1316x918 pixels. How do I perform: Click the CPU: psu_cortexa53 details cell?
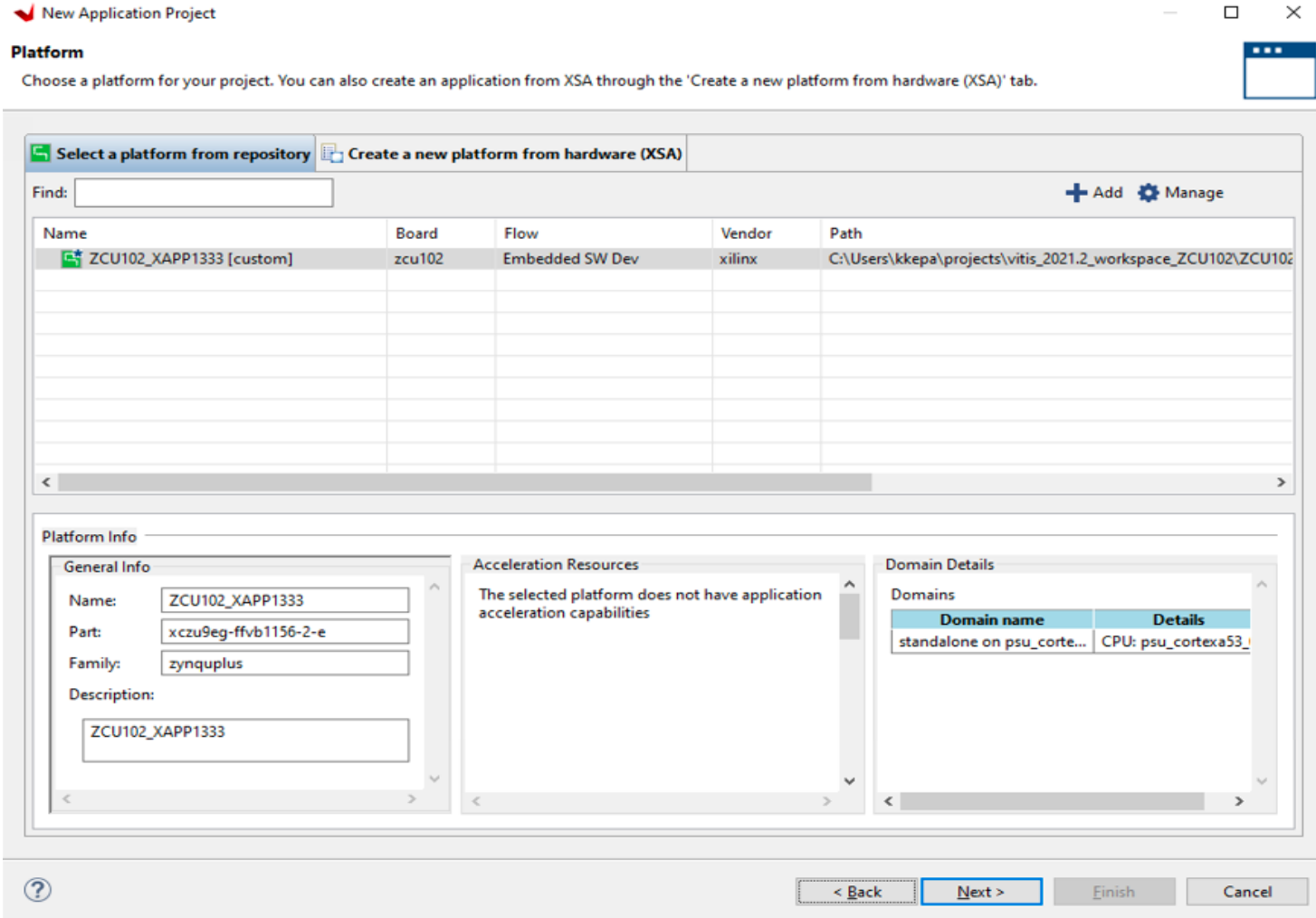pos(1174,642)
